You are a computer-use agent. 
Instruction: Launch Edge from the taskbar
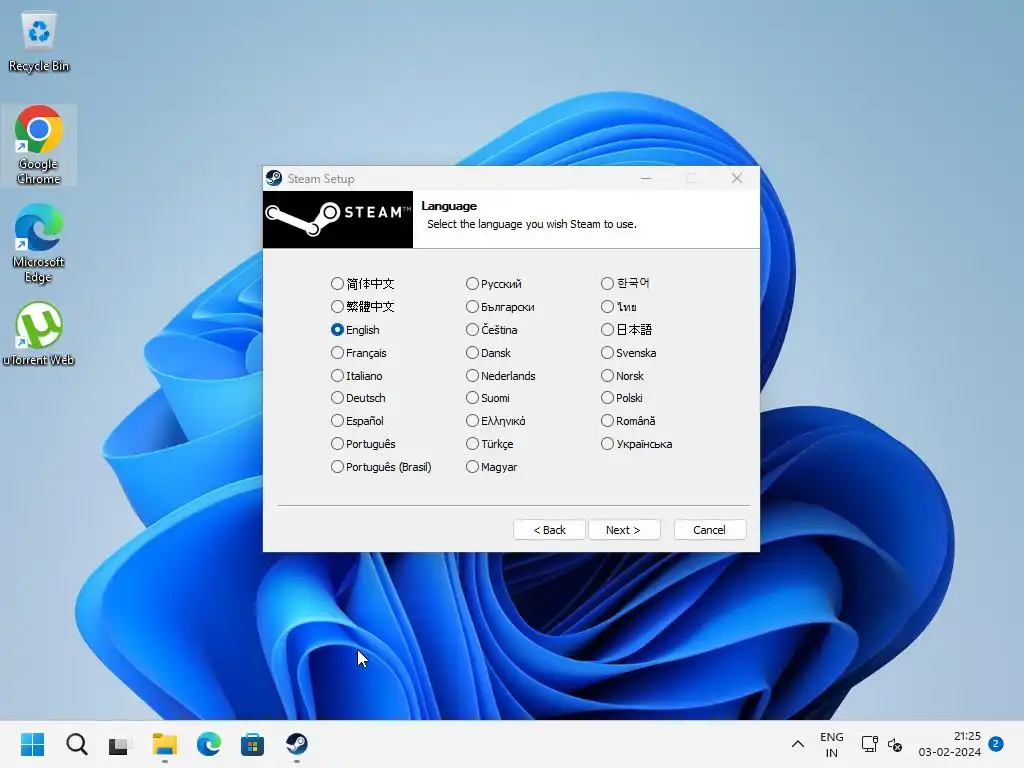(x=208, y=744)
